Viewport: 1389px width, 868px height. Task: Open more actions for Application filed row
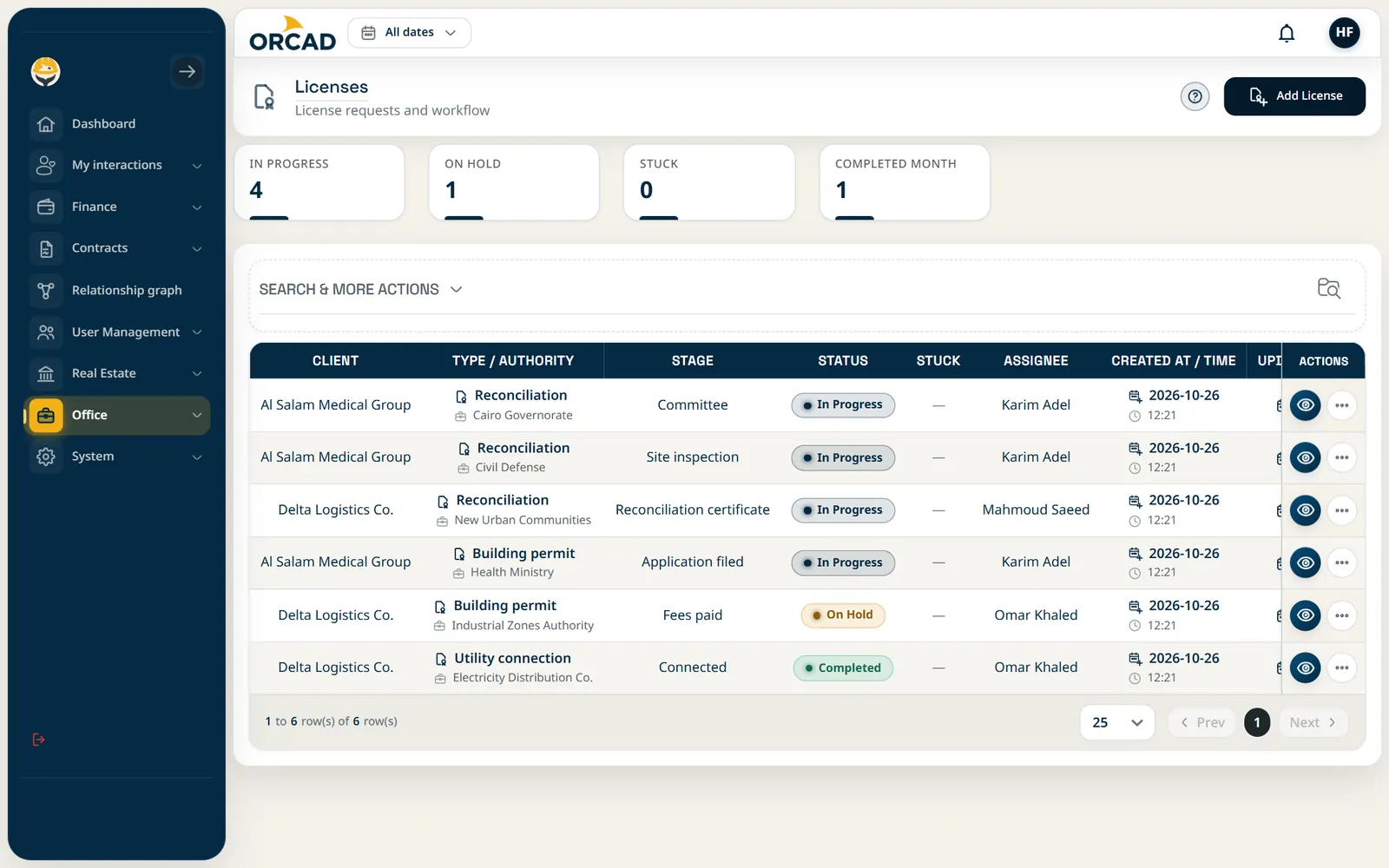click(x=1341, y=562)
